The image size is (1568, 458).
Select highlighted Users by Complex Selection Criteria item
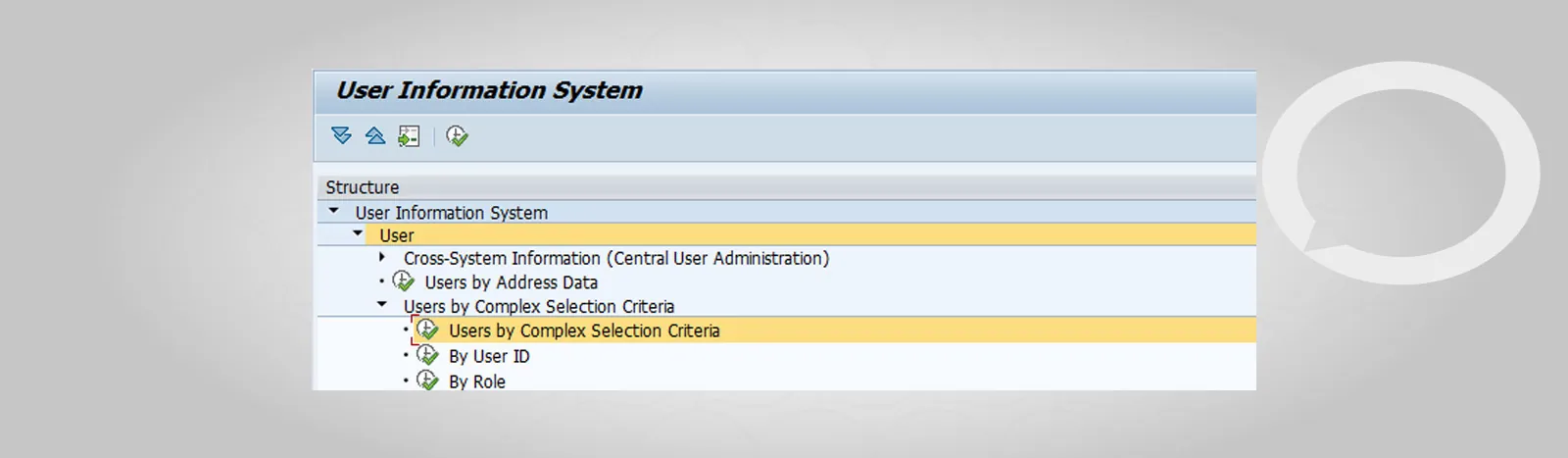pyautogui.click(x=584, y=331)
